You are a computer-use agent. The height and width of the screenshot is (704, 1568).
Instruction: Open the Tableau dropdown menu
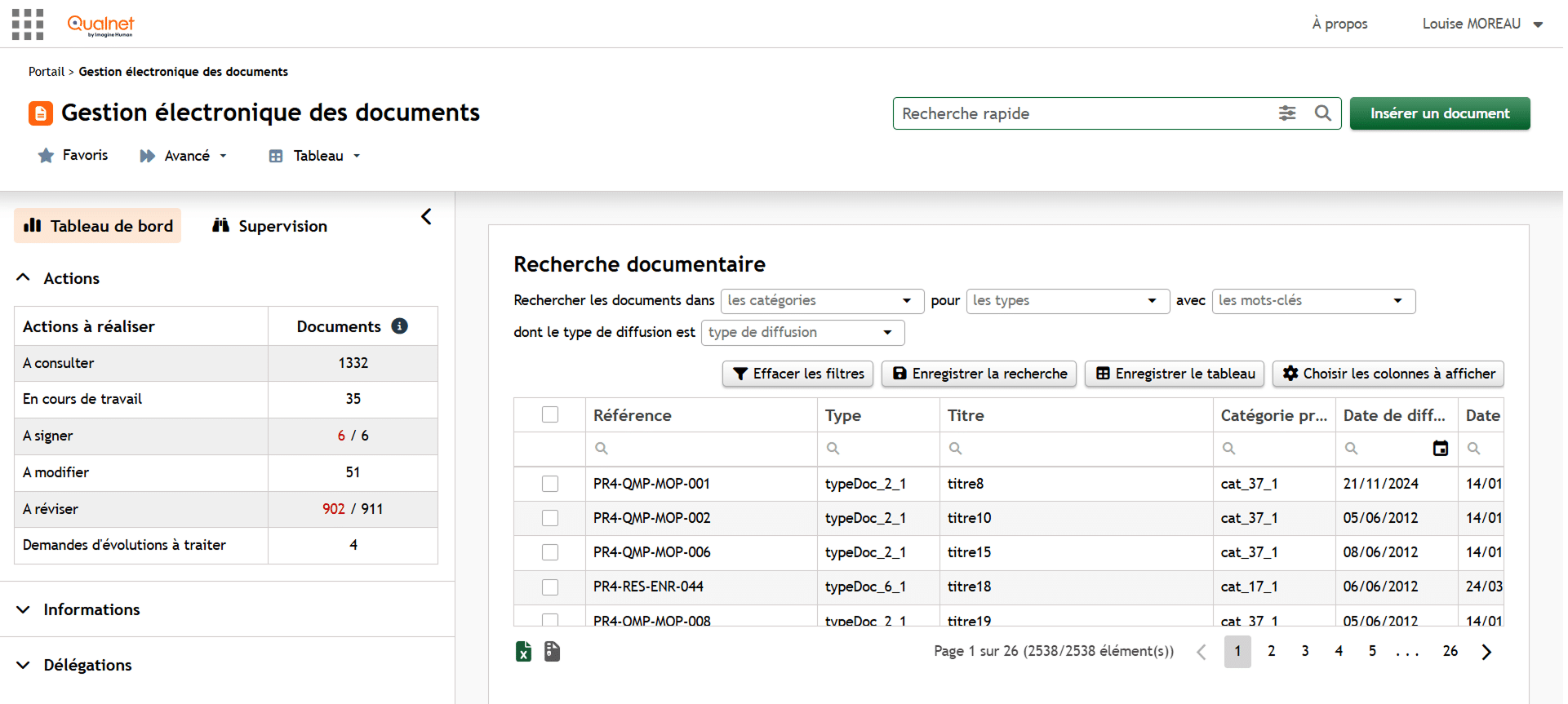click(x=314, y=156)
